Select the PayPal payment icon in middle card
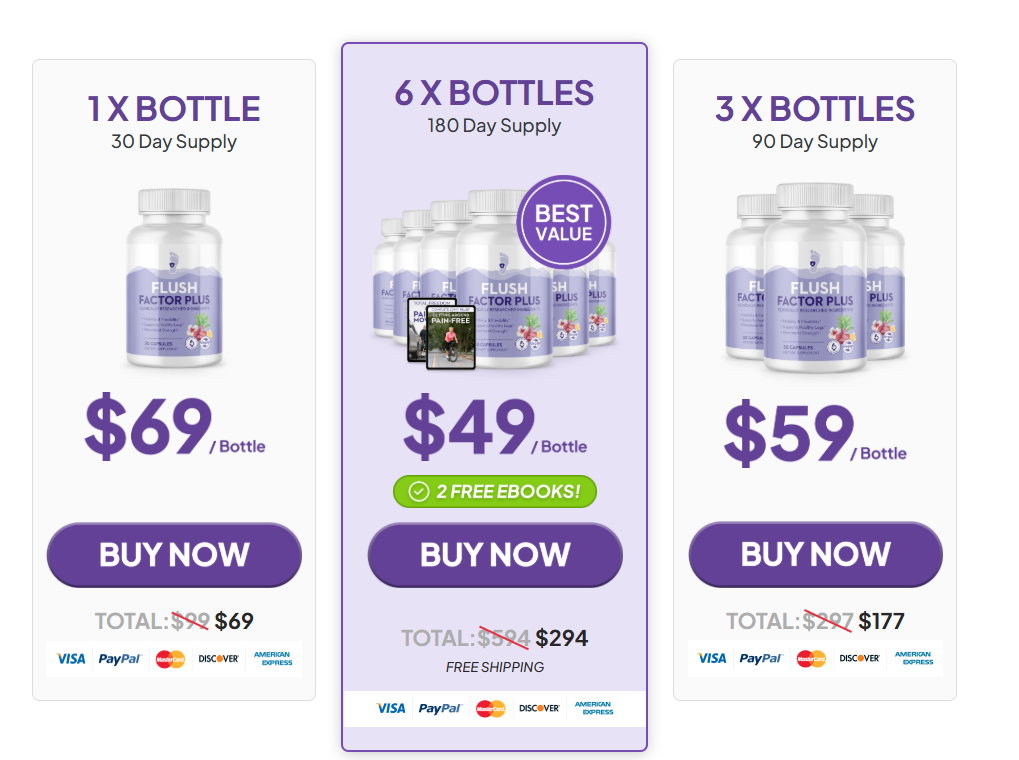Image resolution: width=1019 pixels, height=760 pixels. point(442,706)
